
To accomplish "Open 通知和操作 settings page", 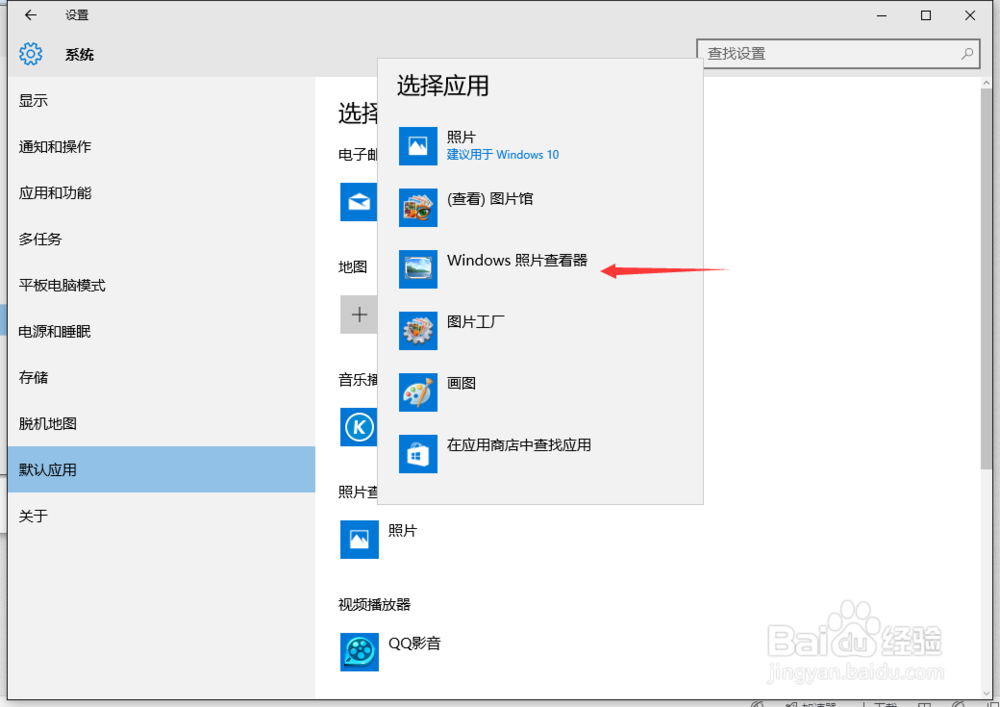I will [x=161, y=147].
